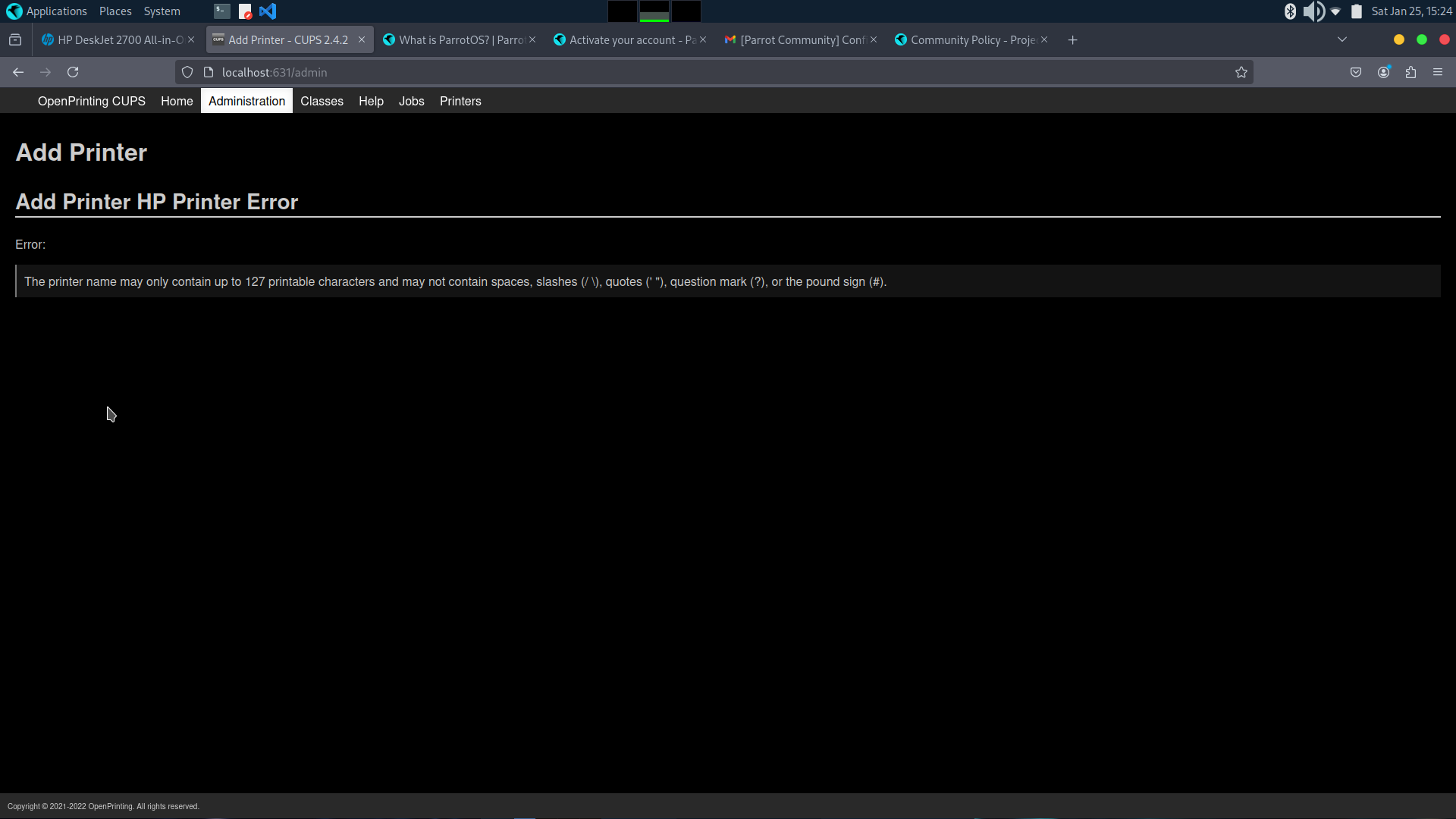
Task: Open the Jobs page
Action: point(412,102)
